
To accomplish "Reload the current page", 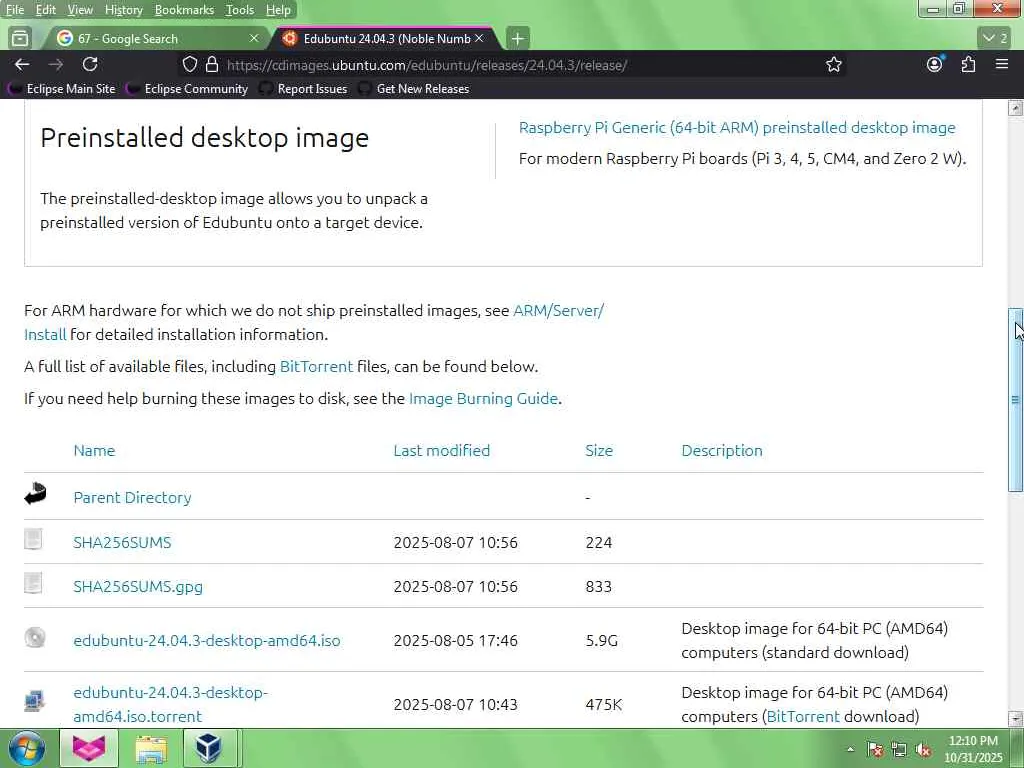I will click(90, 65).
